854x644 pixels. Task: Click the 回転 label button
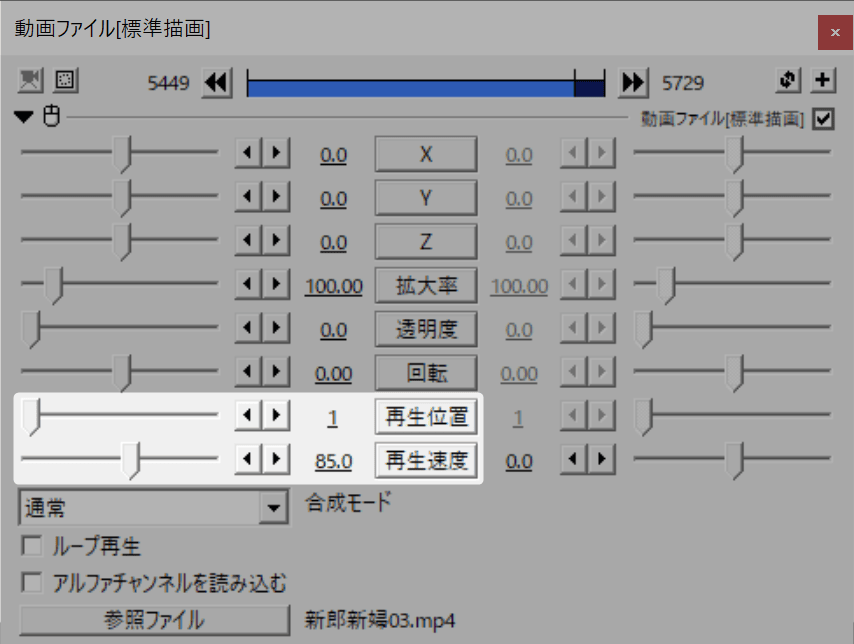[x=425, y=373]
